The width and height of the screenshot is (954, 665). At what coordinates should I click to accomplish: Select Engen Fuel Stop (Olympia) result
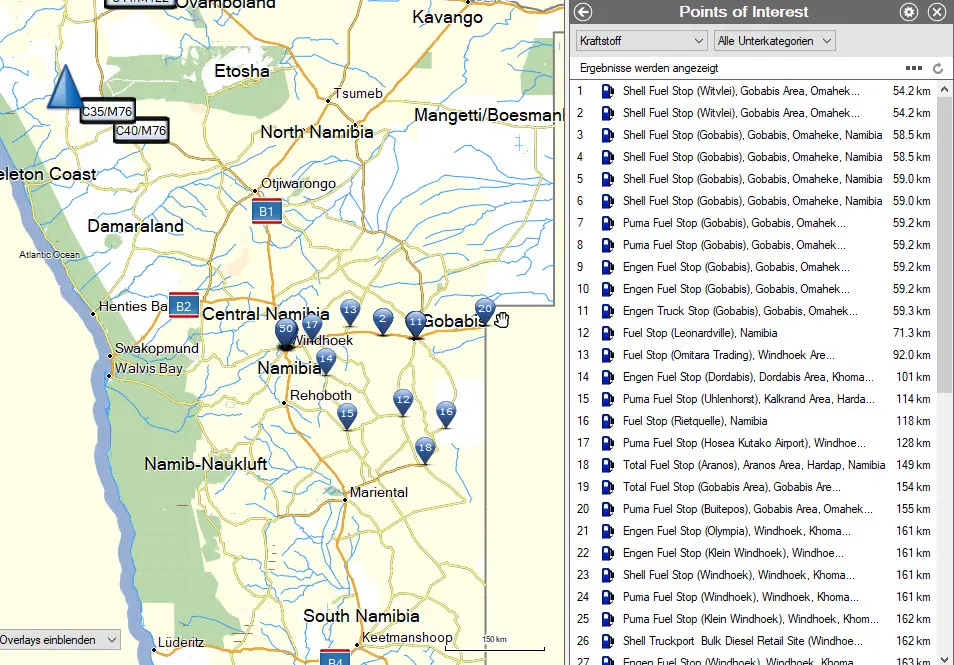click(754, 531)
